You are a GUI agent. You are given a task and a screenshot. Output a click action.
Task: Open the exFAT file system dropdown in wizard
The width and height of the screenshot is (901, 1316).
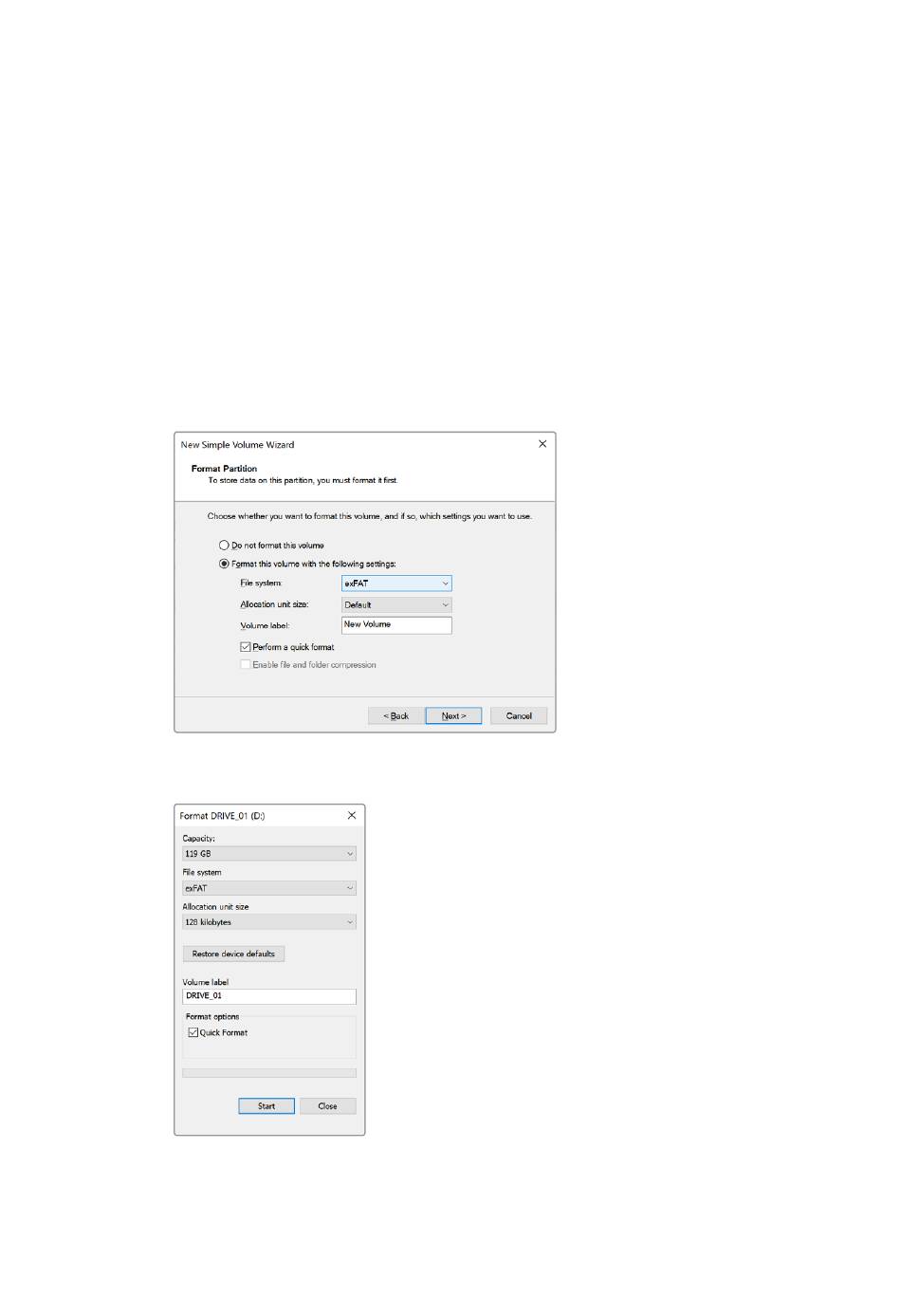coord(396,584)
